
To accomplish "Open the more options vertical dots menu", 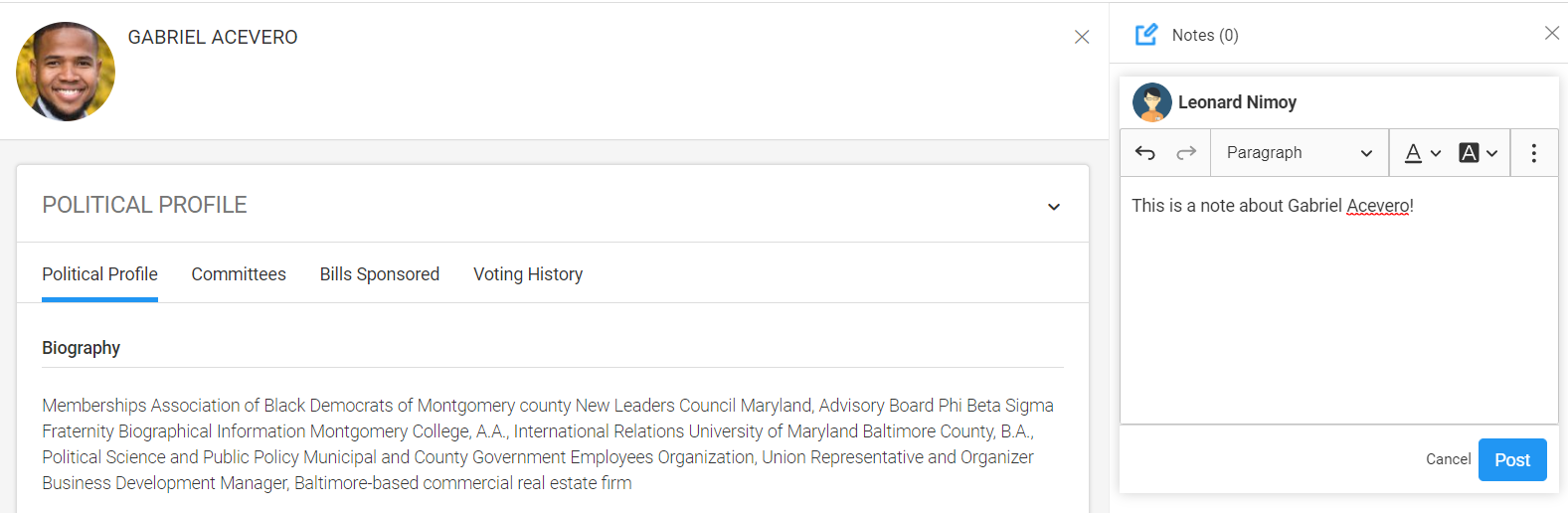I will 1534,153.
